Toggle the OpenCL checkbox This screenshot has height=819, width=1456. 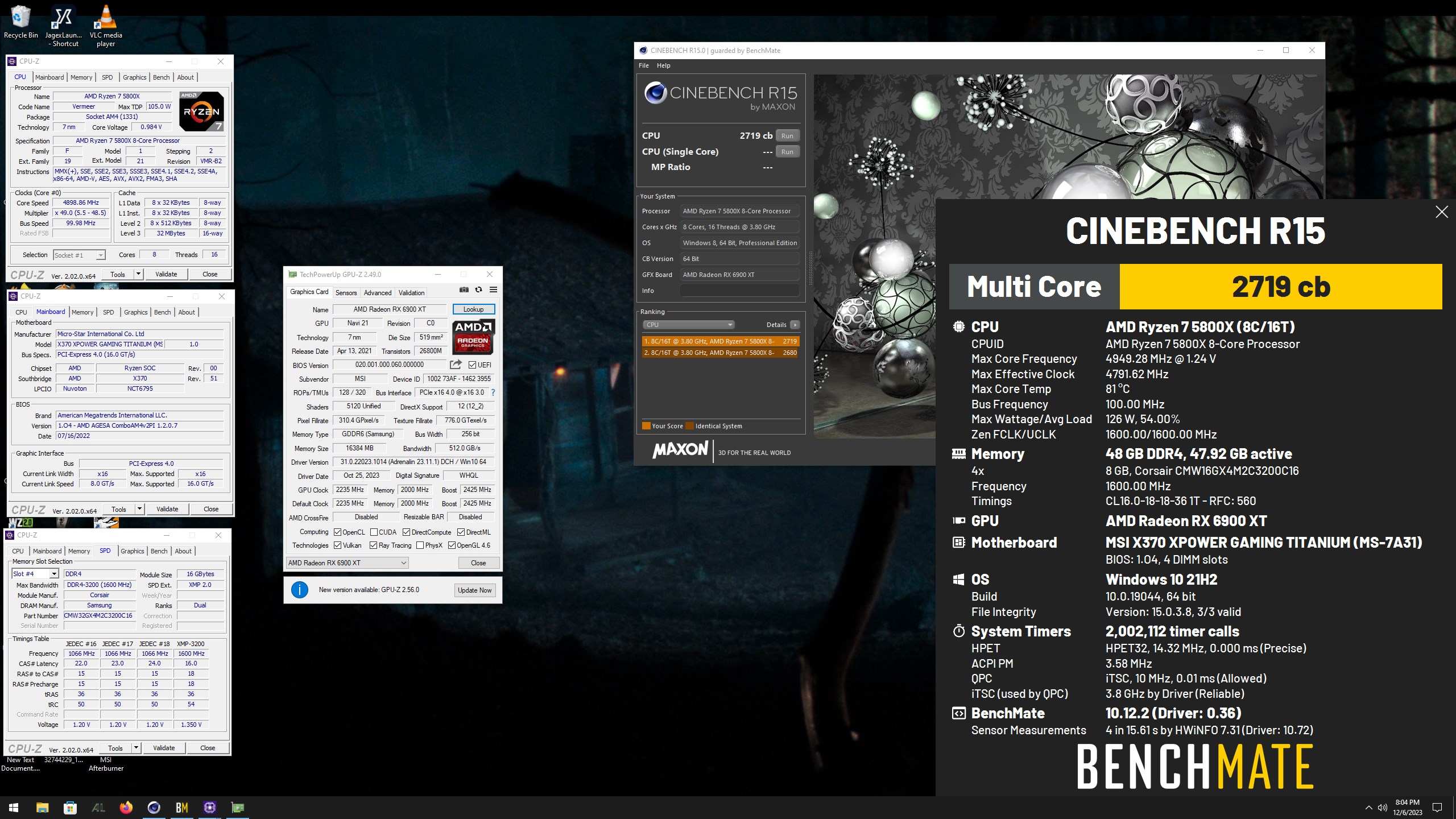pyautogui.click(x=337, y=532)
